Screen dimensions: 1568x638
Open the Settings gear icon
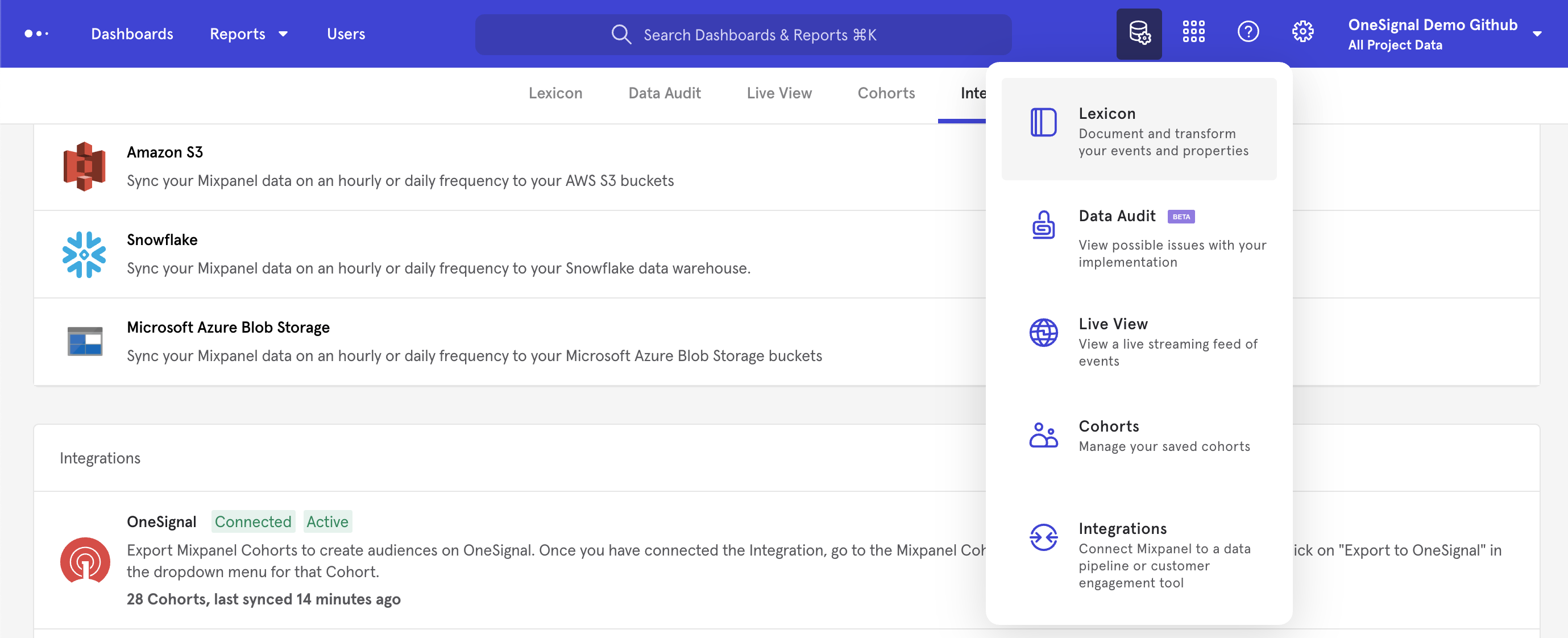[x=1302, y=32]
